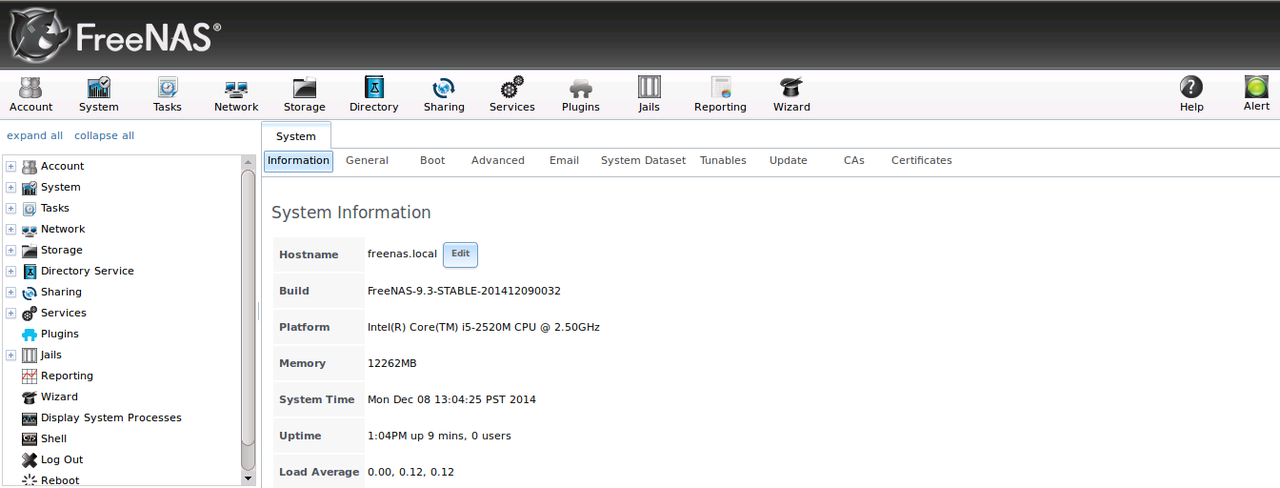This screenshot has width=1280, height=488.
Task: Expand the Account tree node
Action: tap(11, 166)
